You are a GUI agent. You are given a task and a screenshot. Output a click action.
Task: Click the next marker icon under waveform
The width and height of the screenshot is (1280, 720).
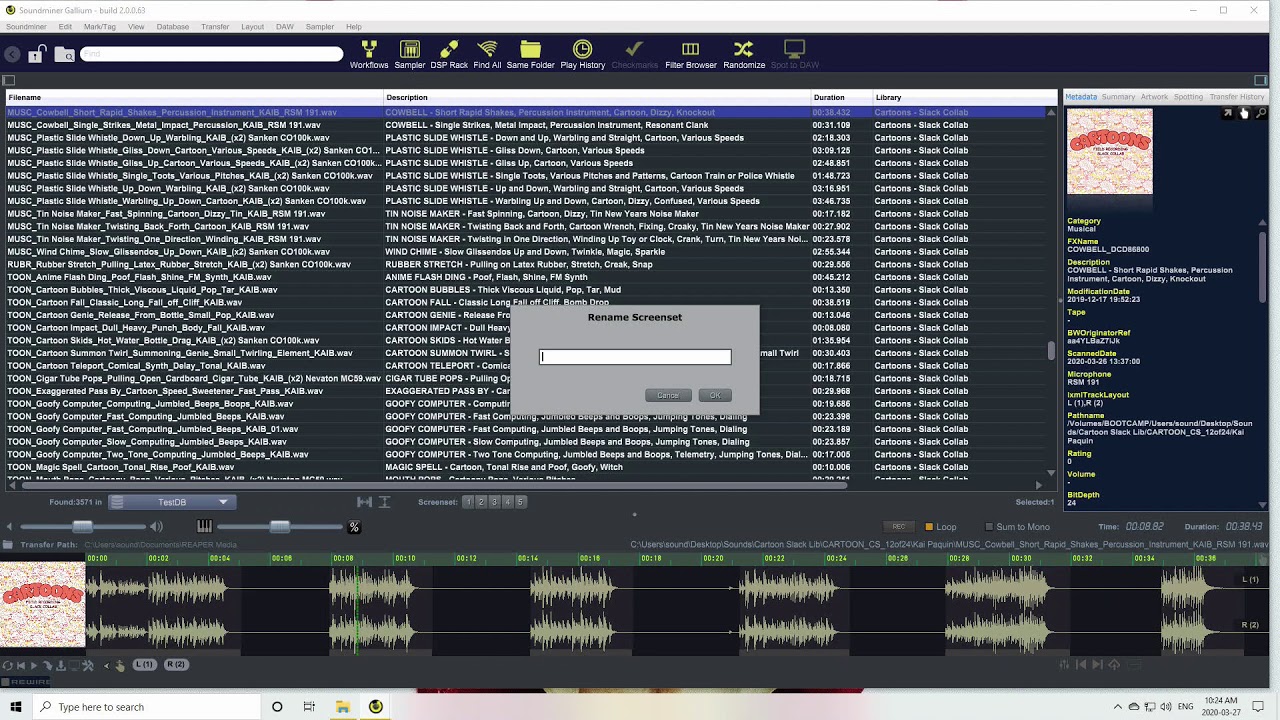pyautogui.click(x=1097, y=665)
